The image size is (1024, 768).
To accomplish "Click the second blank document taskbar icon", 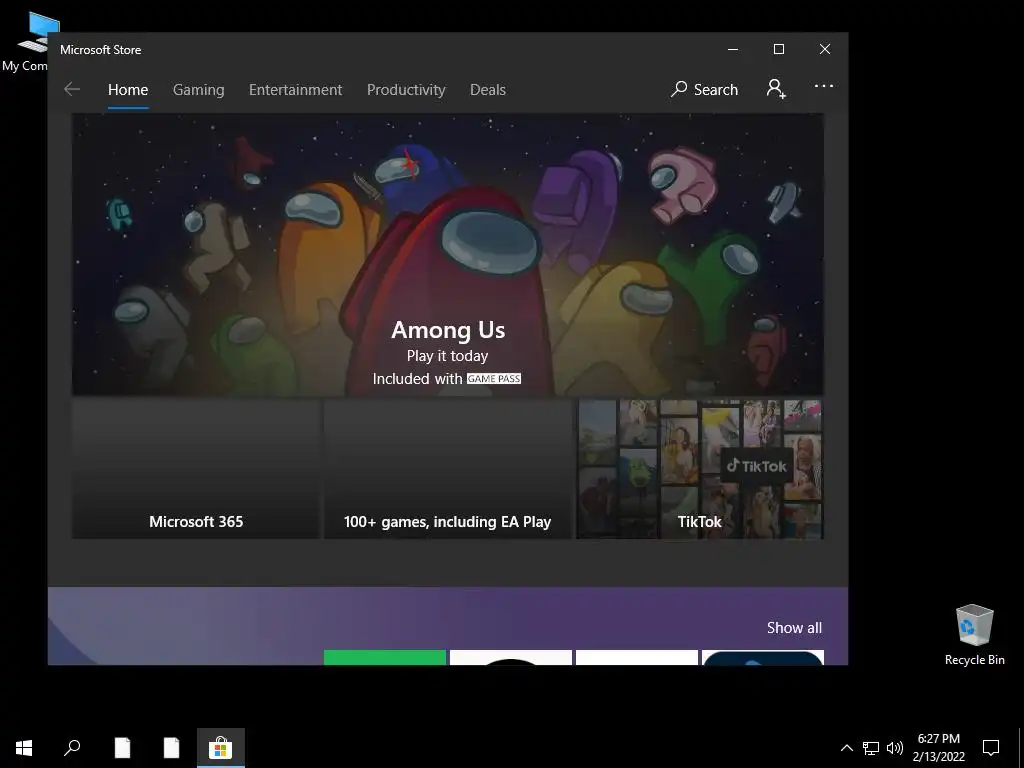I will point(171,748).
